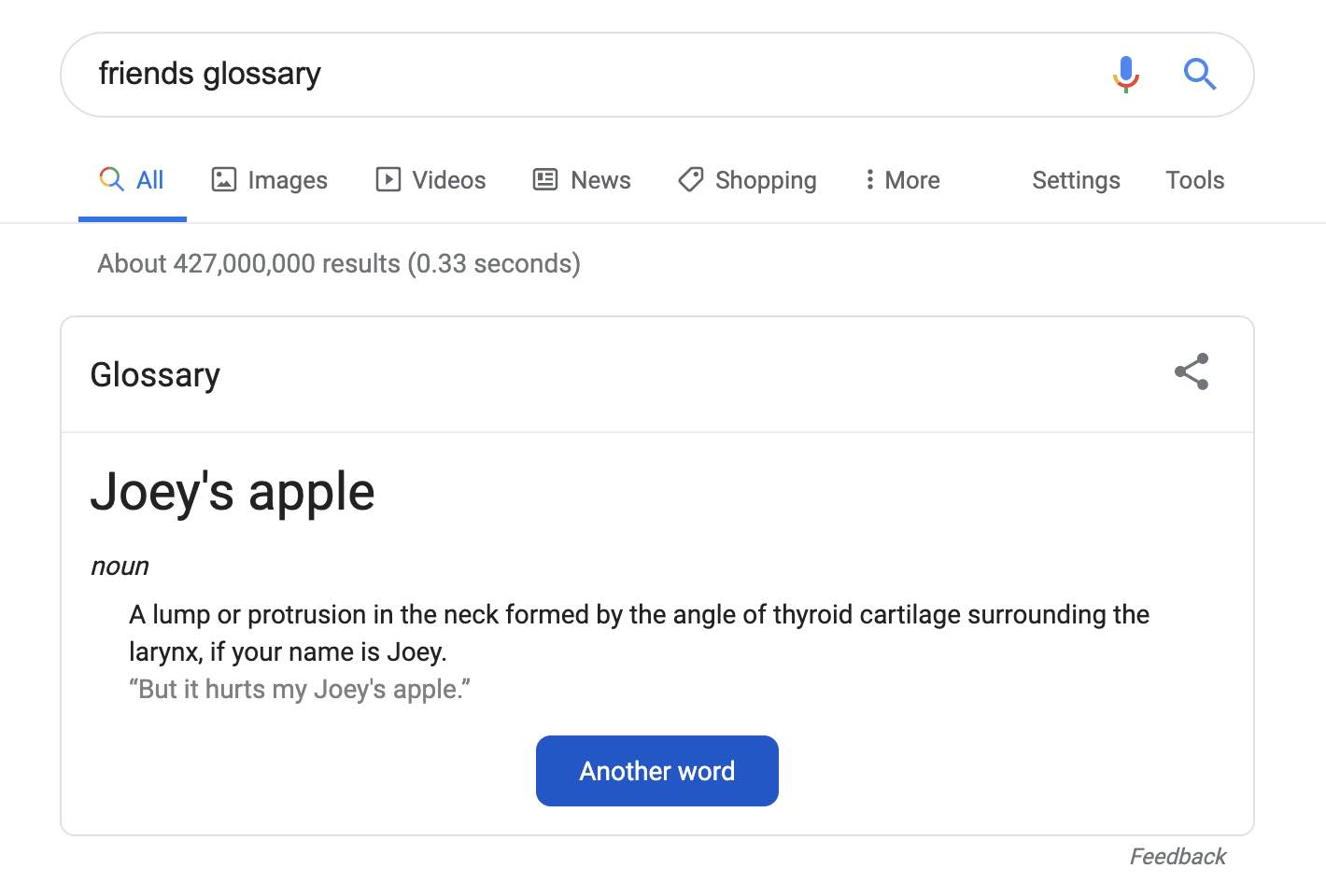The image size is (1326, 896).
Task: Get a new term with Another word
Action: [x=657, y=771]
